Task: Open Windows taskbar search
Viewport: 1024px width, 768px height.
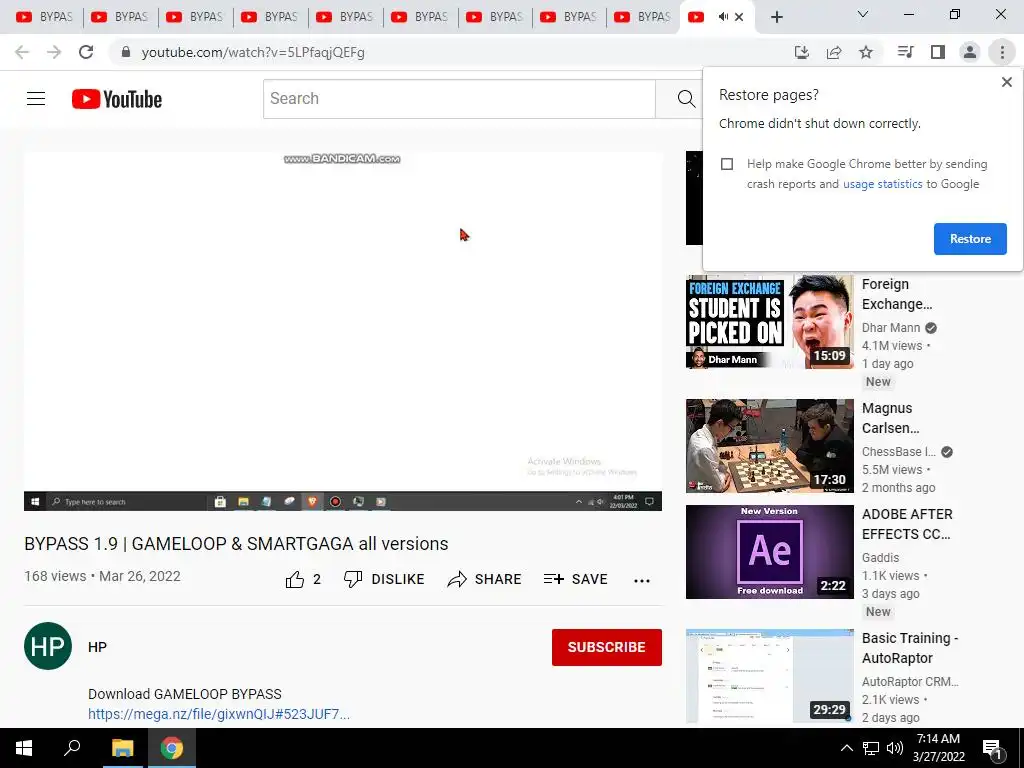Action: [x=72, y=748]
